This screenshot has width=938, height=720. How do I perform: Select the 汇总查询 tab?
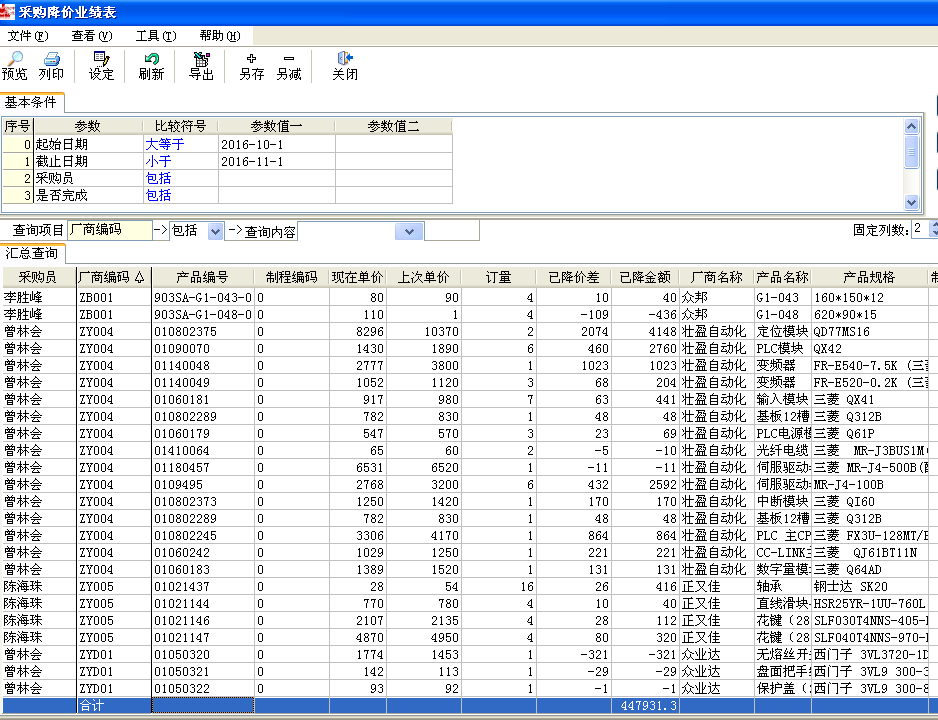[x=32, y=253]
